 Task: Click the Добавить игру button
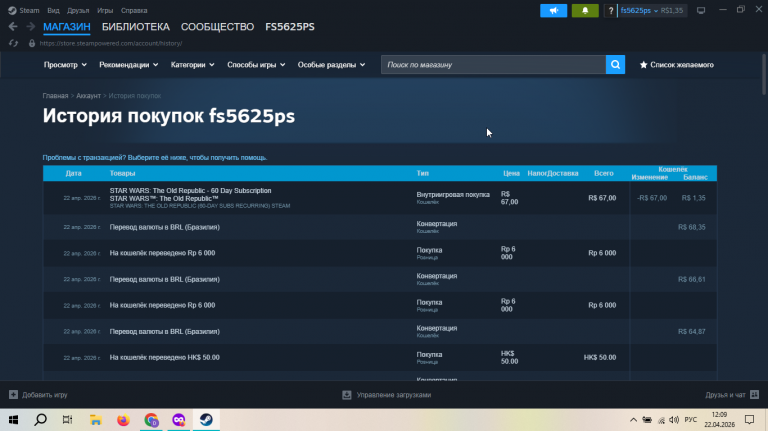(38, 395)
